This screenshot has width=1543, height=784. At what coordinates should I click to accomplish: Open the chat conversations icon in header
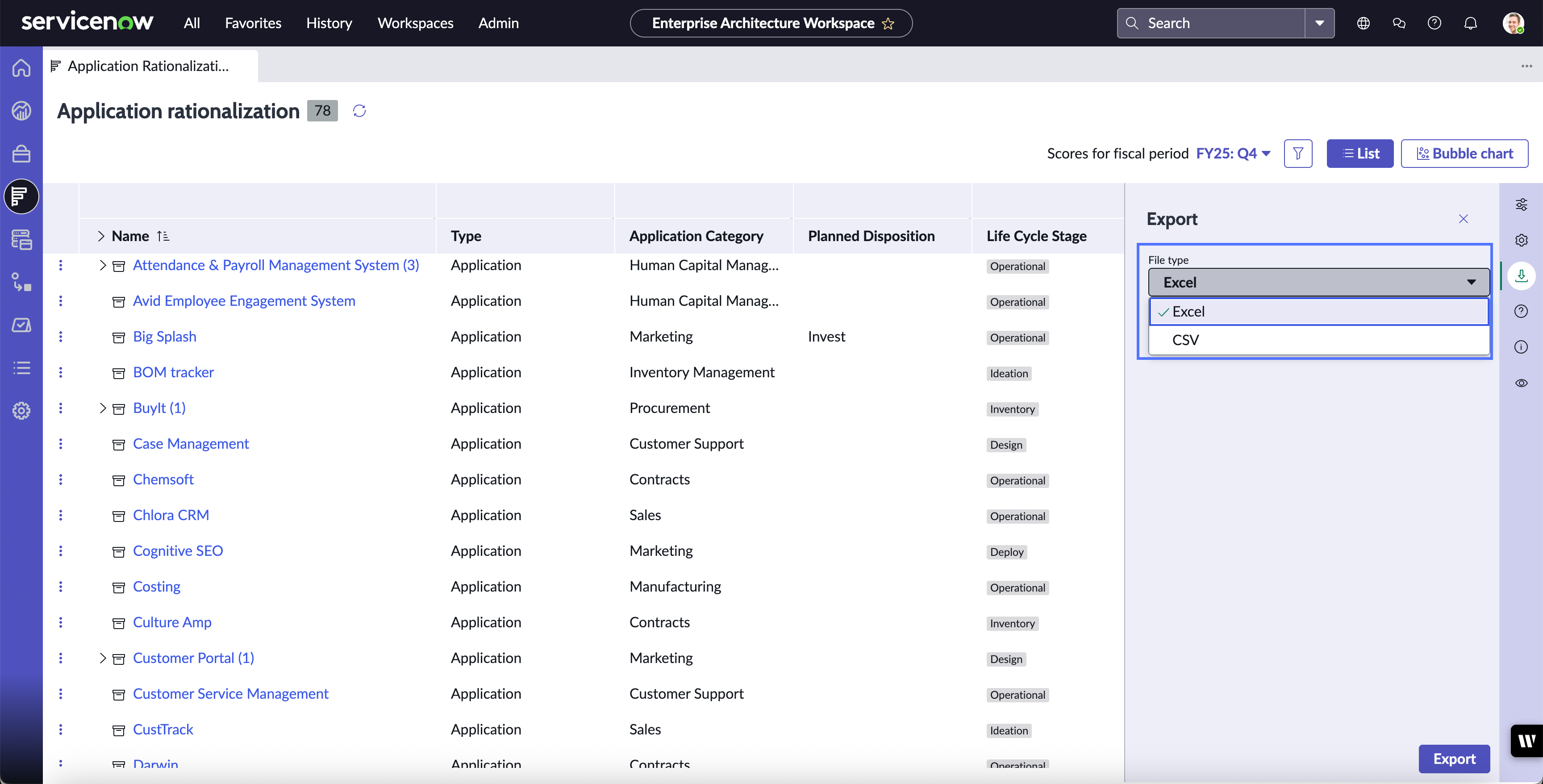1399,23
